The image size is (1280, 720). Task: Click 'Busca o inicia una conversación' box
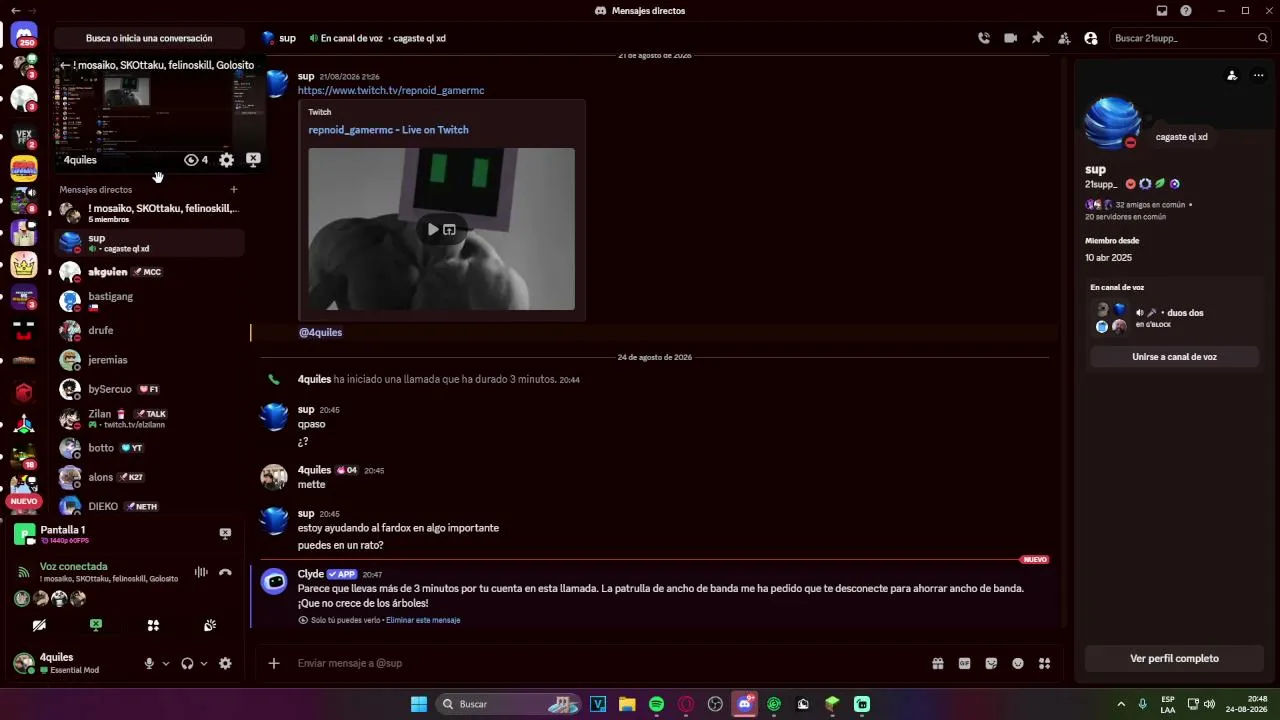click(x=149, y=38)
